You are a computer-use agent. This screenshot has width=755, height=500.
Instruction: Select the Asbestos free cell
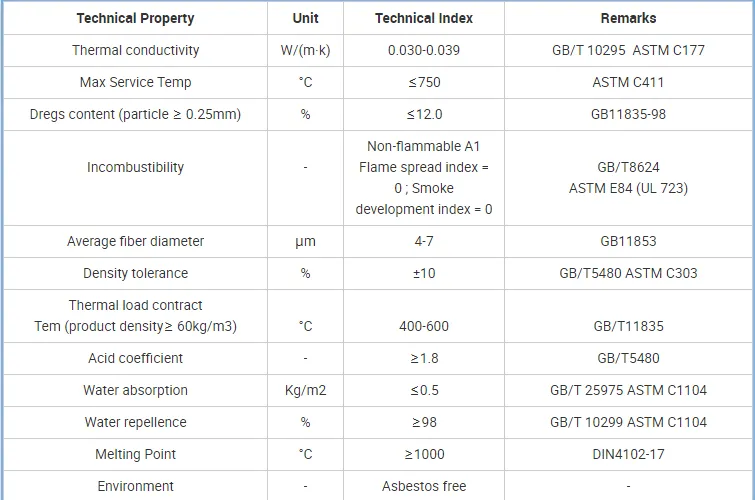(x=424, y=486)
